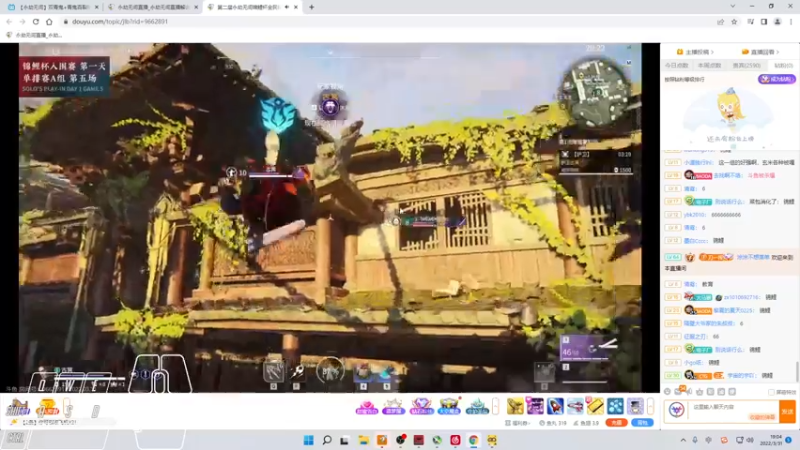The width and height of the screenshot is (800, 450).
Task: Click the fan badge icon beside chat input
Action: pos(677,410)
